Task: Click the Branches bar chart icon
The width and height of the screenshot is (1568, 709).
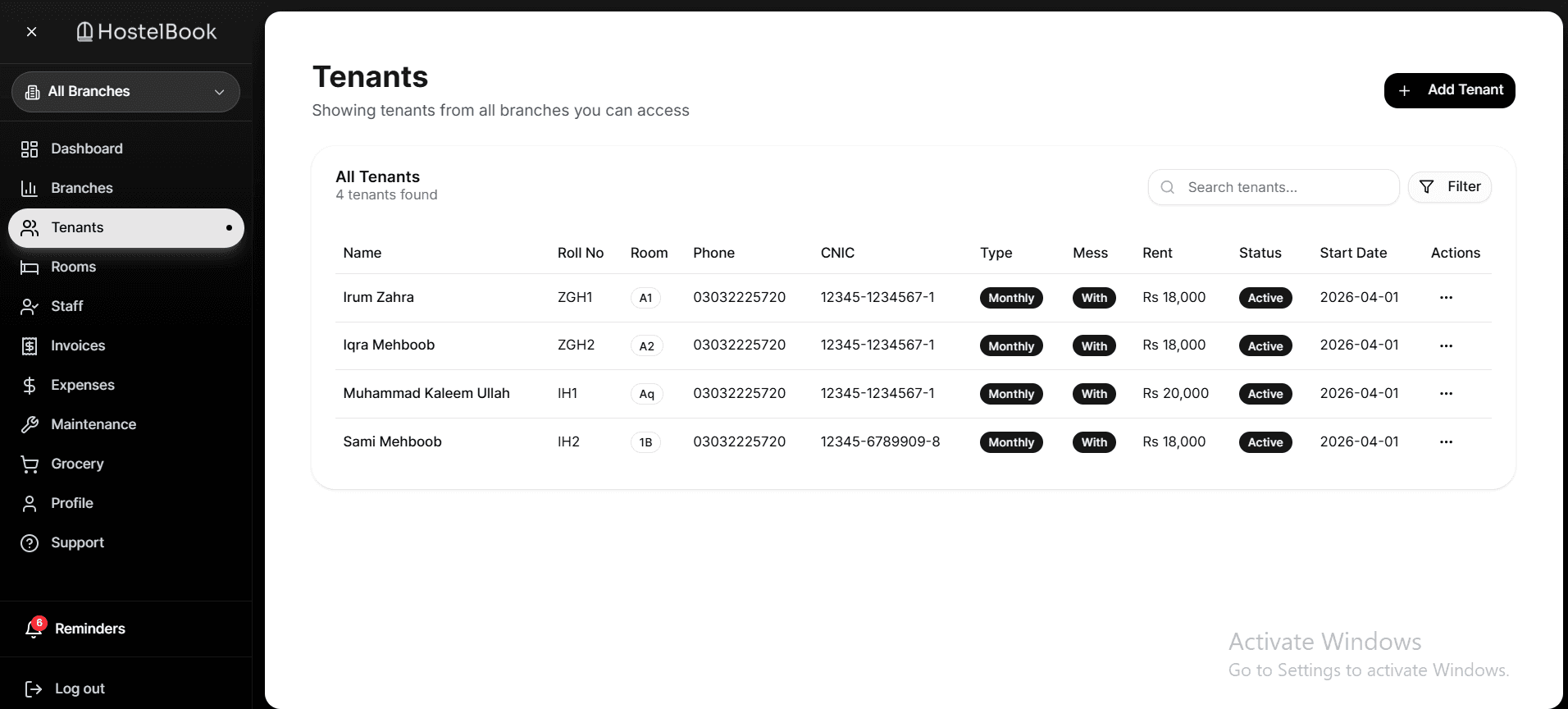Action: pos(30,189)
